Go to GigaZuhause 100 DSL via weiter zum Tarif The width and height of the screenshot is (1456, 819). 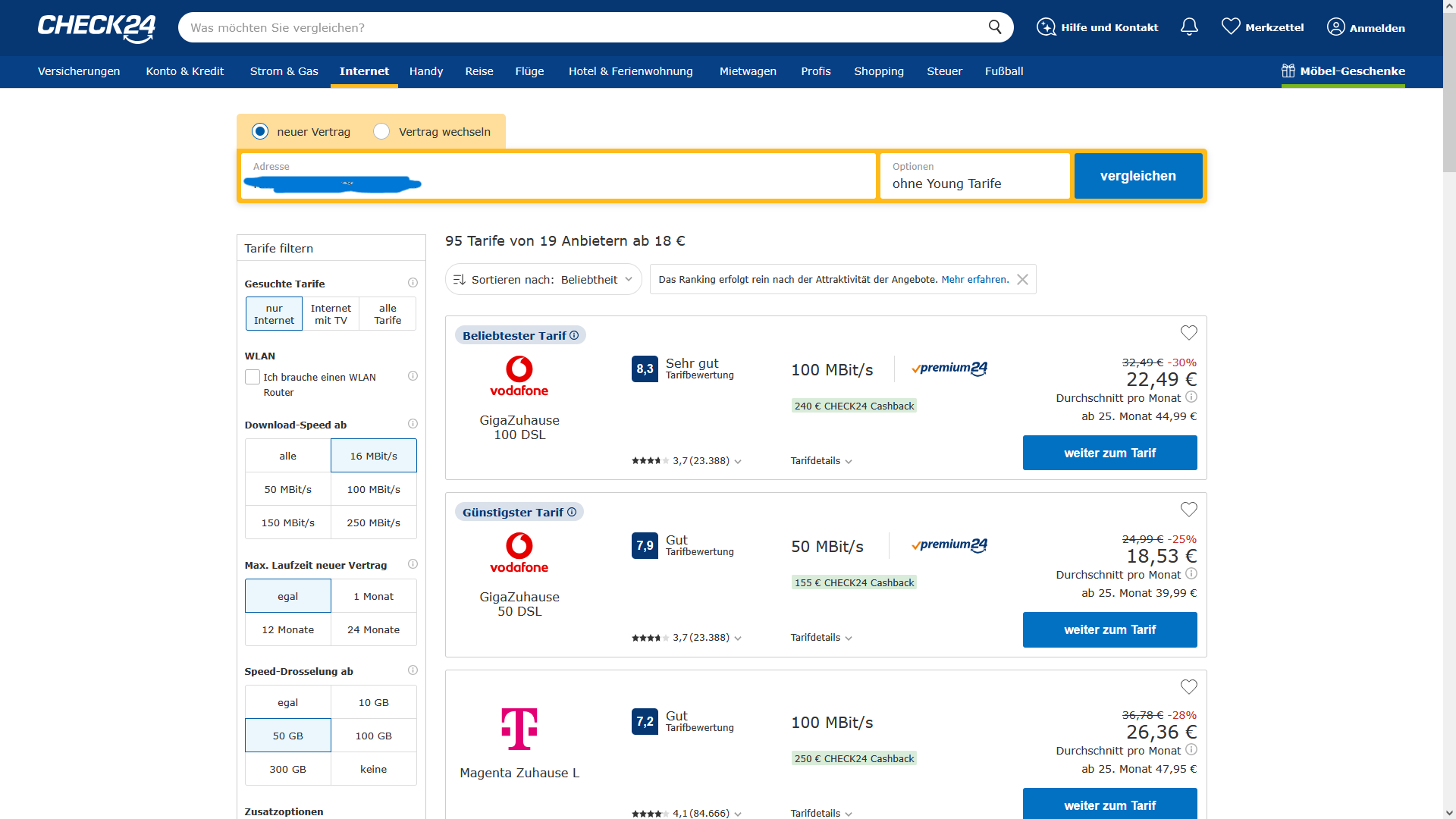pos(1109,453)
